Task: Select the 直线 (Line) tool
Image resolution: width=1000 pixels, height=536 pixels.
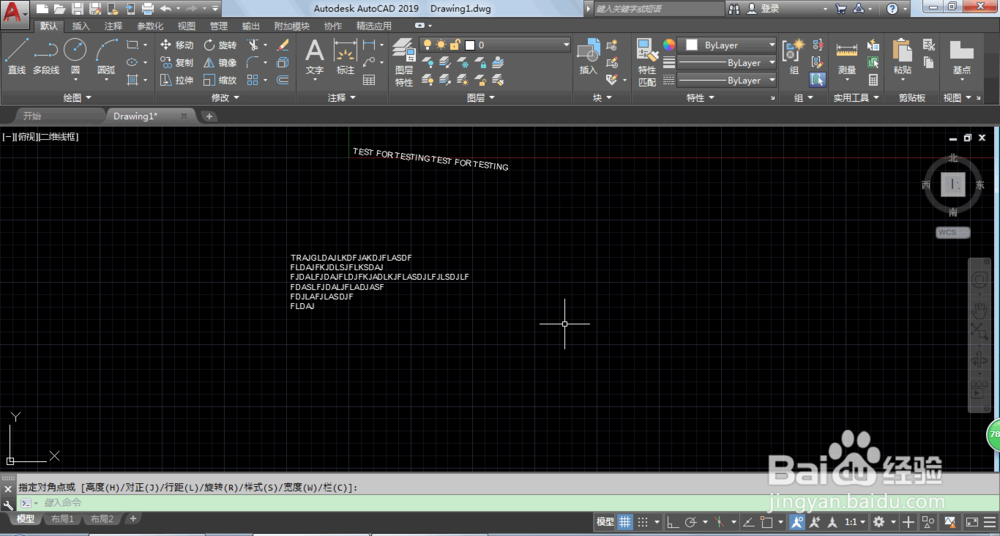Action: (x=17, y=56)
